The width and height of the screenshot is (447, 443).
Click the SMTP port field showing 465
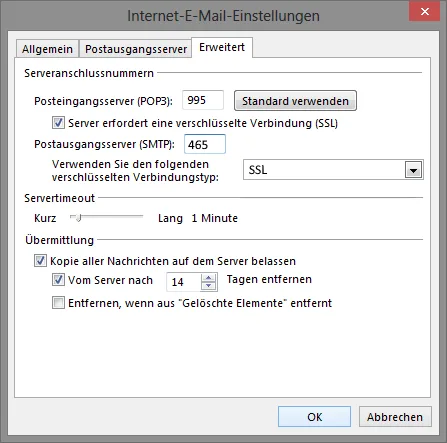coord(205,144)
